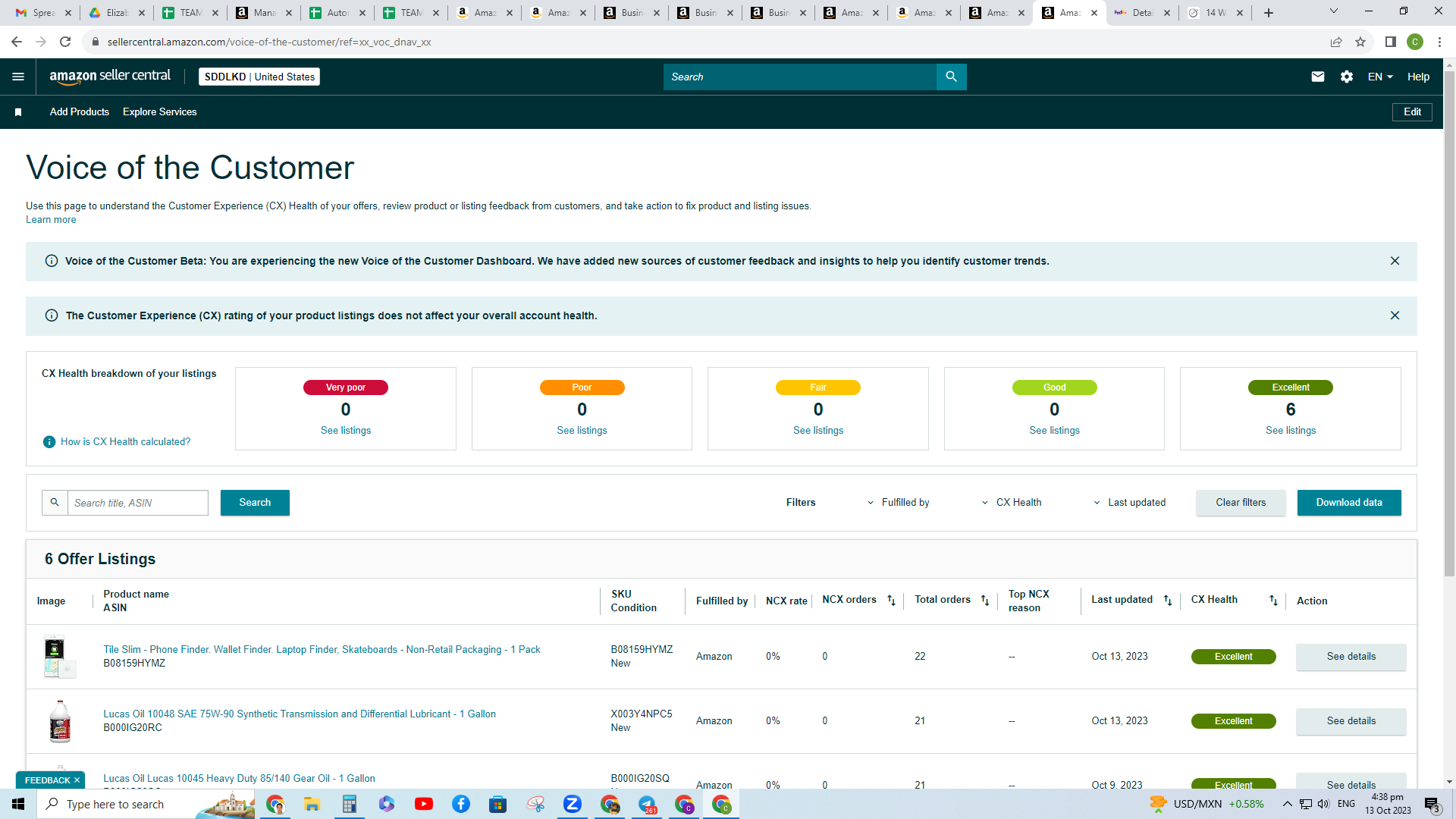See details for Lucas Oil 10048 listing
This screenshot has height=819, width=1456.
click(x=1351, y=721)
